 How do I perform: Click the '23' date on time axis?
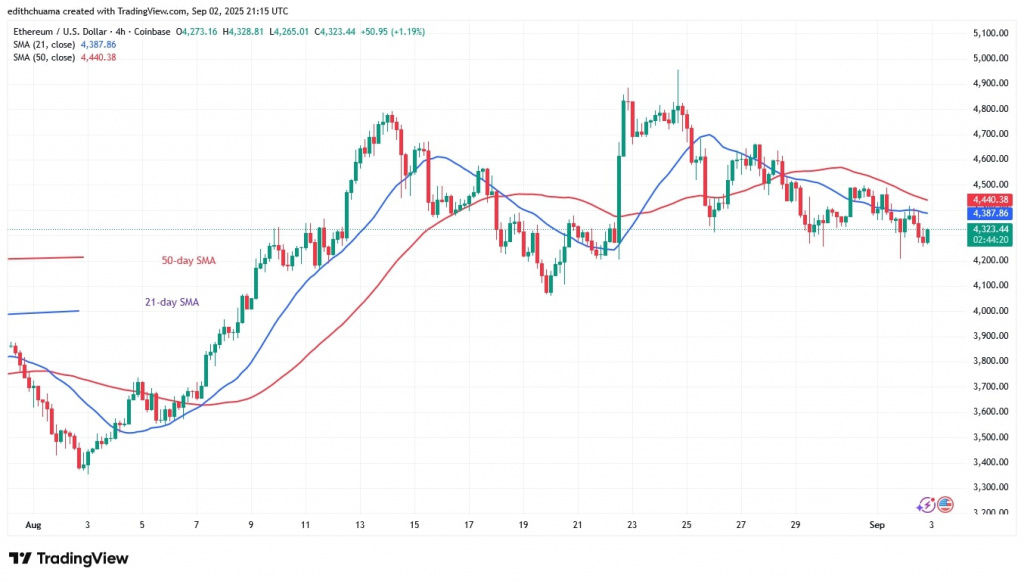click(632, 523)
